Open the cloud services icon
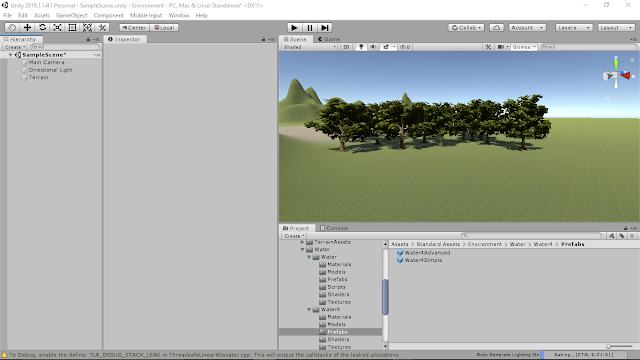This screenshot has width=640, height=360. point(496,28)
